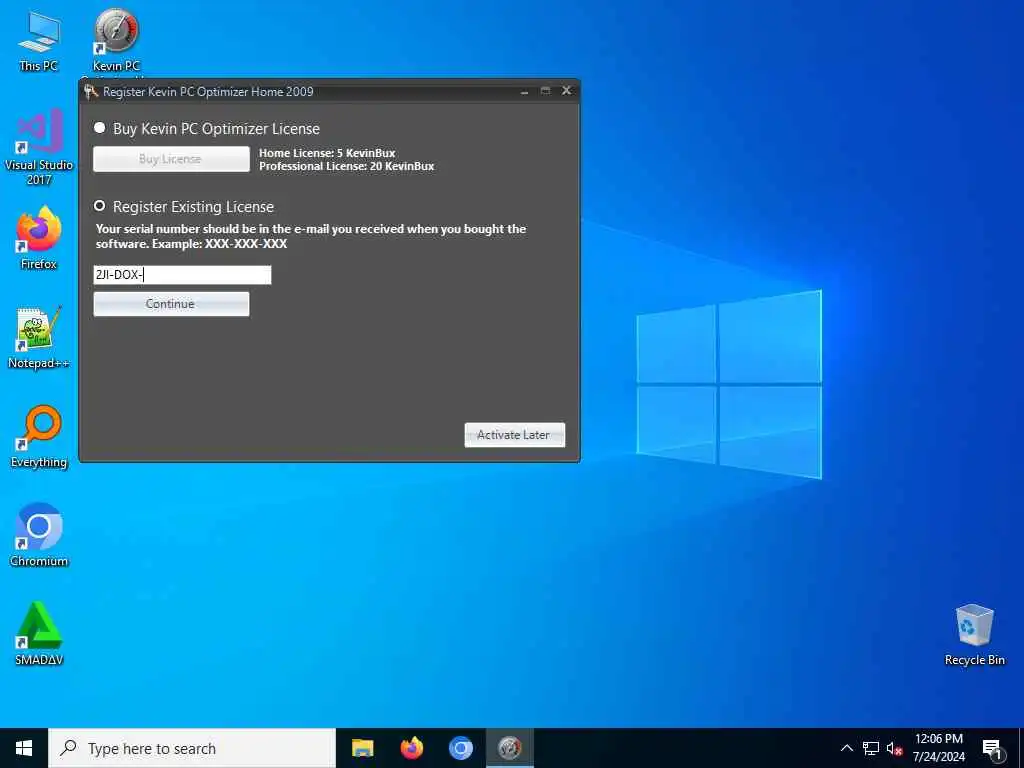
Task: Click the Continue button
Action: tap(171, 304)
